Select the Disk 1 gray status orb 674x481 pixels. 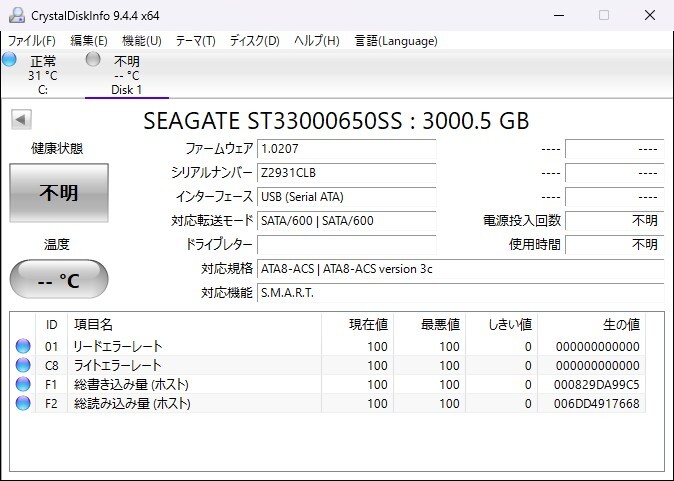93,60
